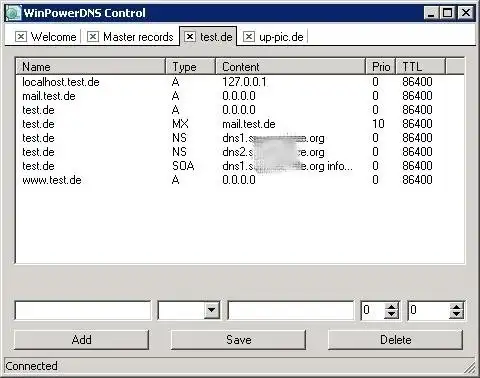
Task: Focus the record content input field
Action: coord(290,310)
